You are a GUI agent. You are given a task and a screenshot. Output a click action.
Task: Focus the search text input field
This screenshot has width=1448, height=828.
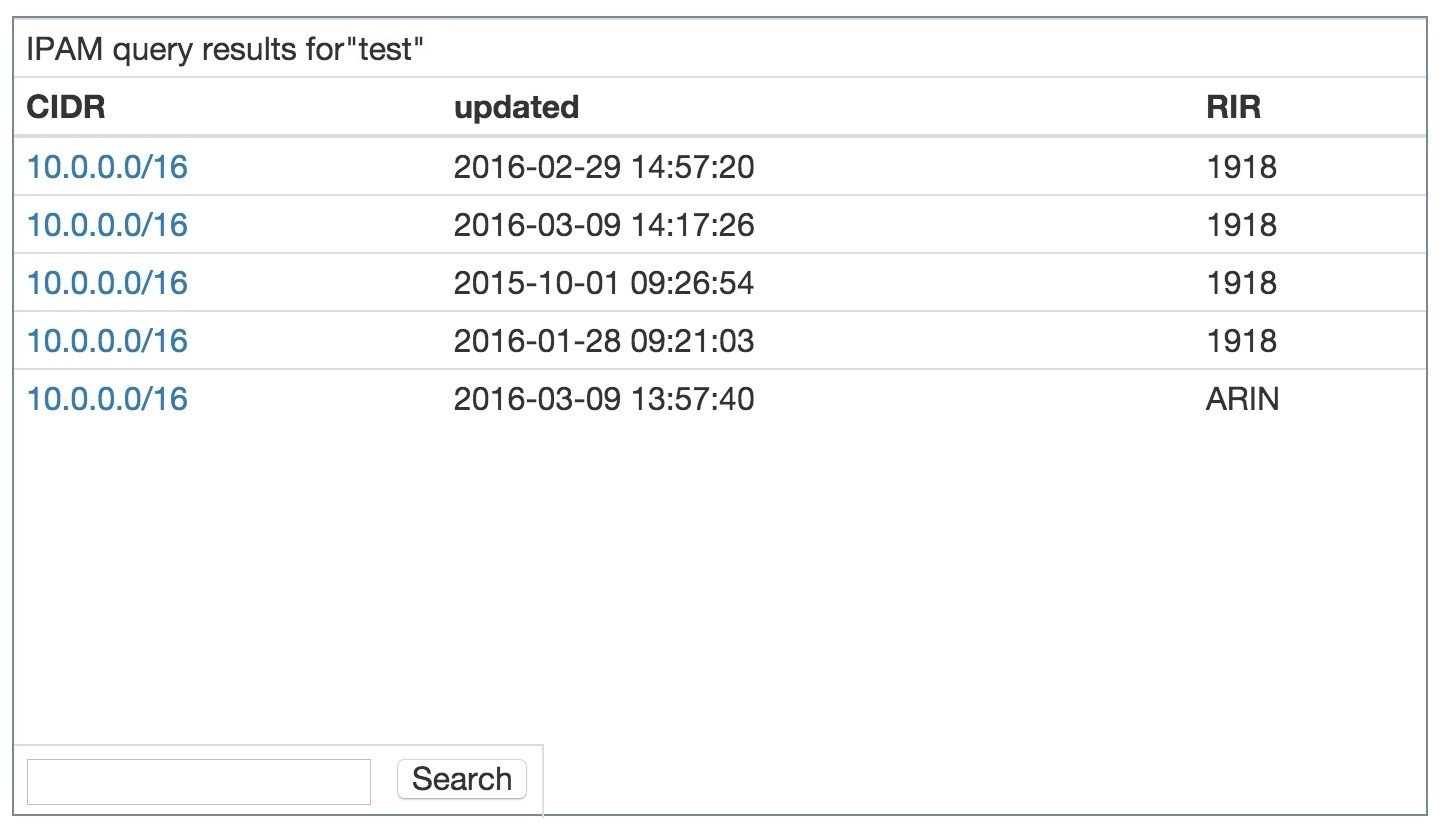(x=198, y=781)
